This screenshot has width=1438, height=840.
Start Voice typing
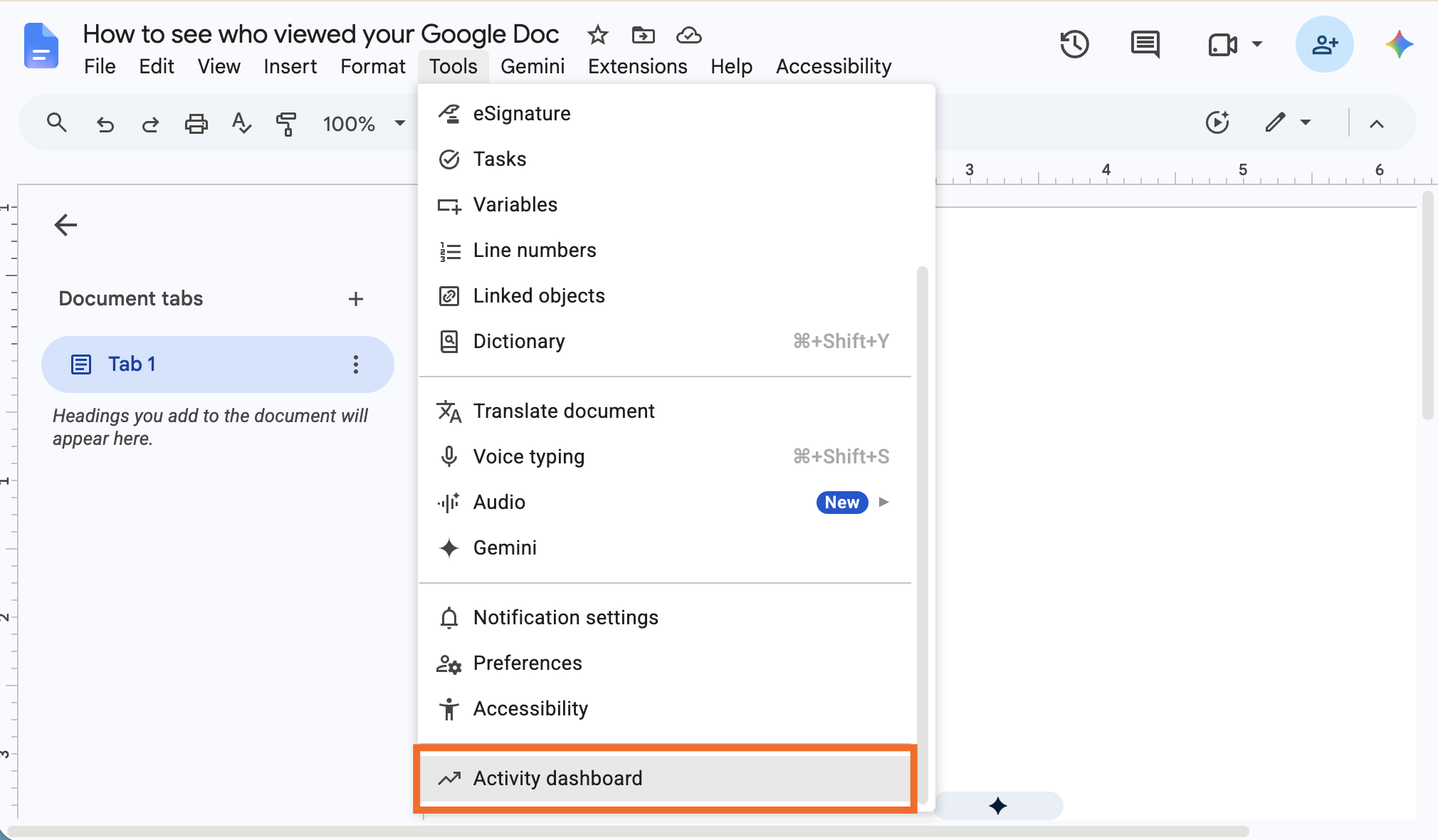(x=665, y=457)
